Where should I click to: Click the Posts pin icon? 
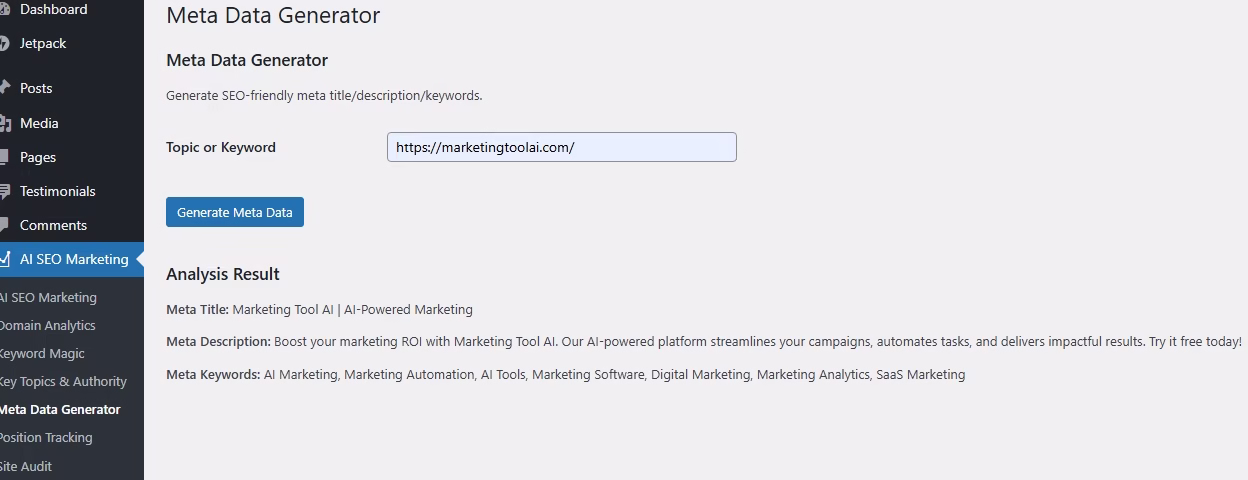(x=4, y=88)
